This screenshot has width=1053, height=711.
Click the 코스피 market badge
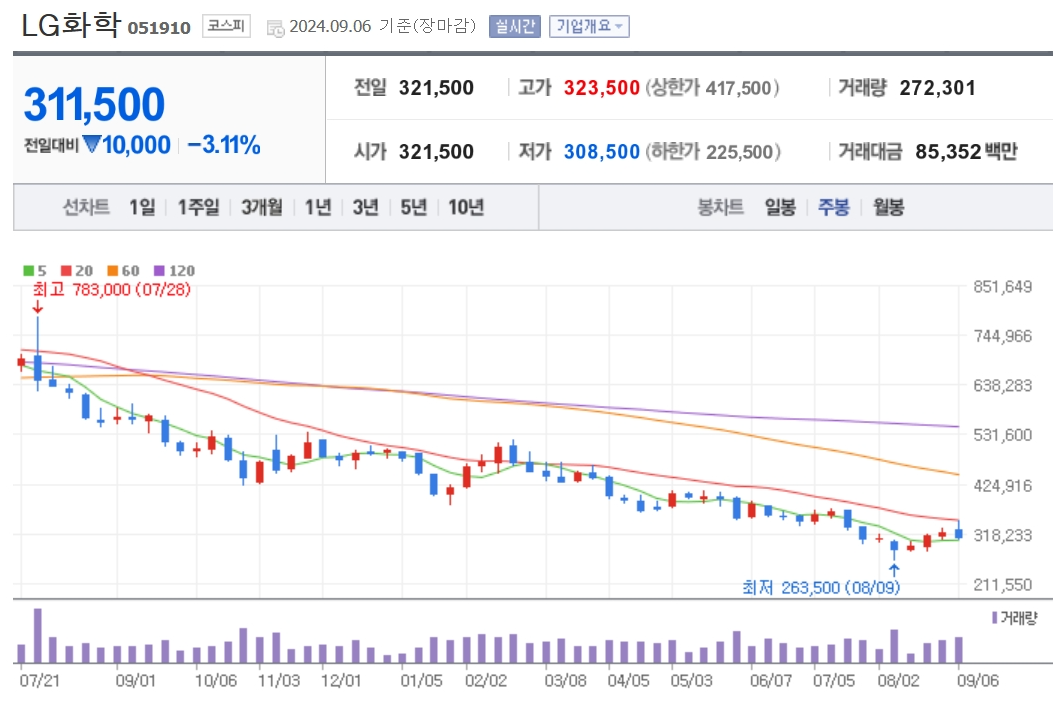click(x=226, y=26)
